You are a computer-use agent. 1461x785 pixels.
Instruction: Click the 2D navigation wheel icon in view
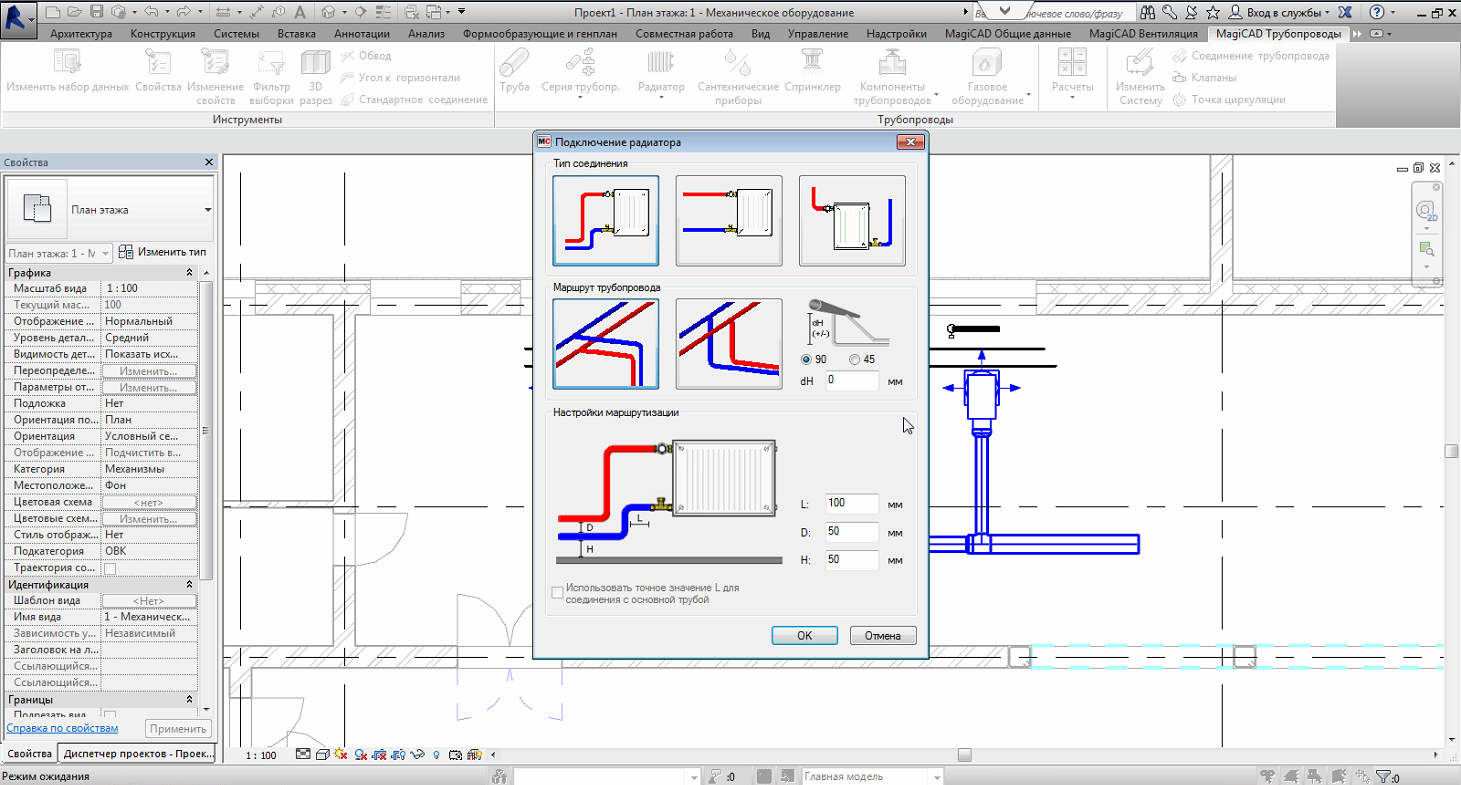[1427, 211]
